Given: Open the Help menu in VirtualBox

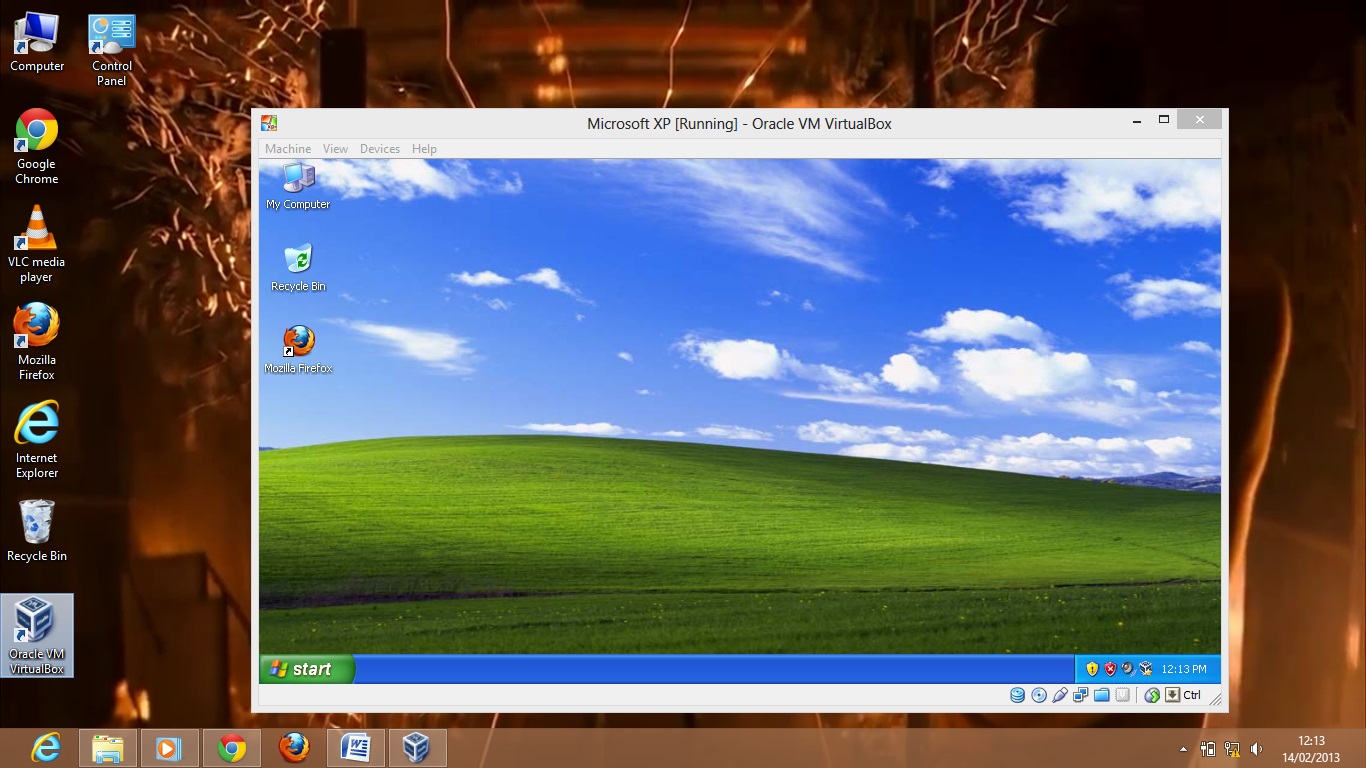Looking at the screenshot, I should [424, 149].
